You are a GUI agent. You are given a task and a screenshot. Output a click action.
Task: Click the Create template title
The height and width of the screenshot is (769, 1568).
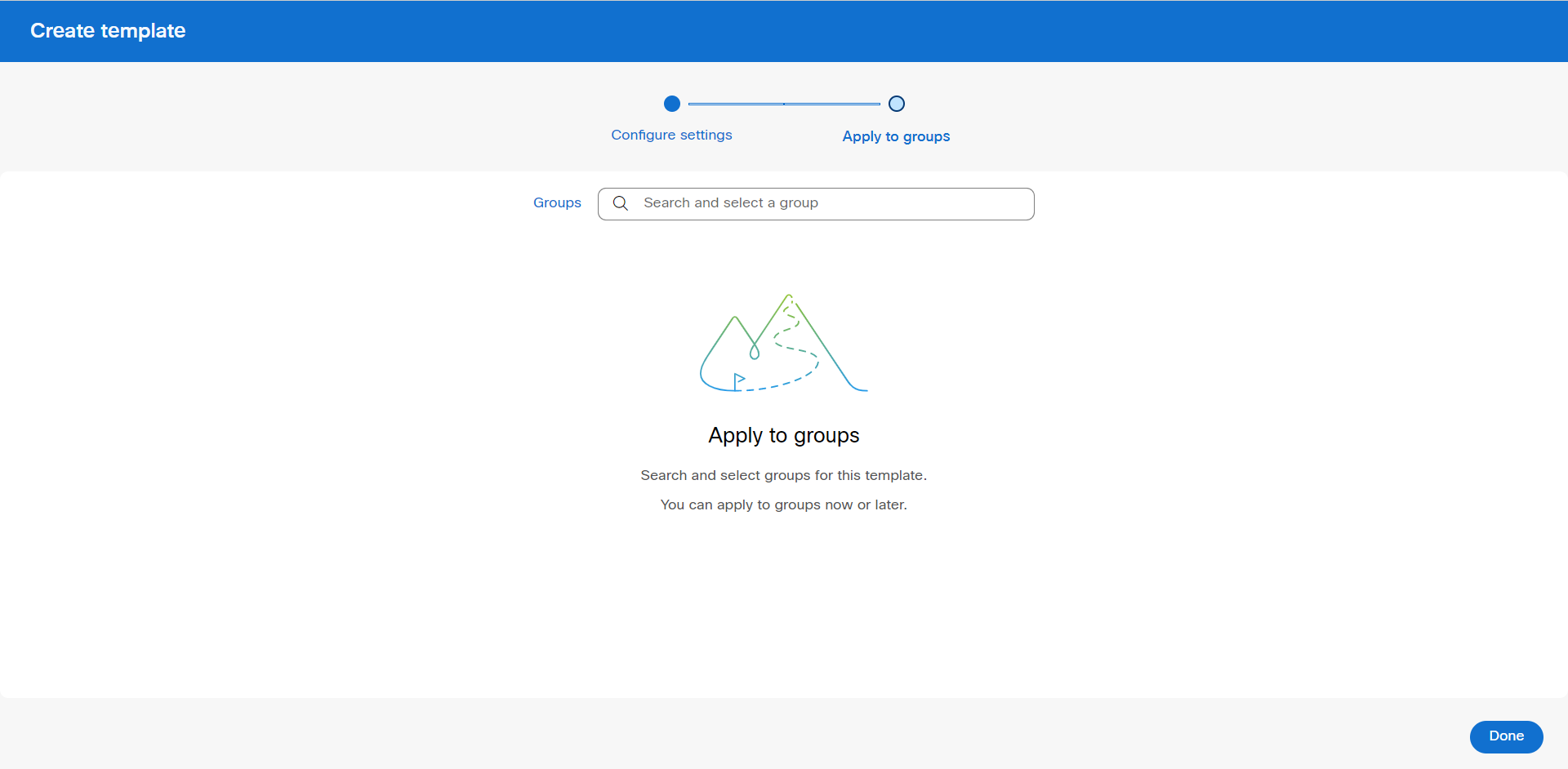pyautogui.click(x=108, y=31)
